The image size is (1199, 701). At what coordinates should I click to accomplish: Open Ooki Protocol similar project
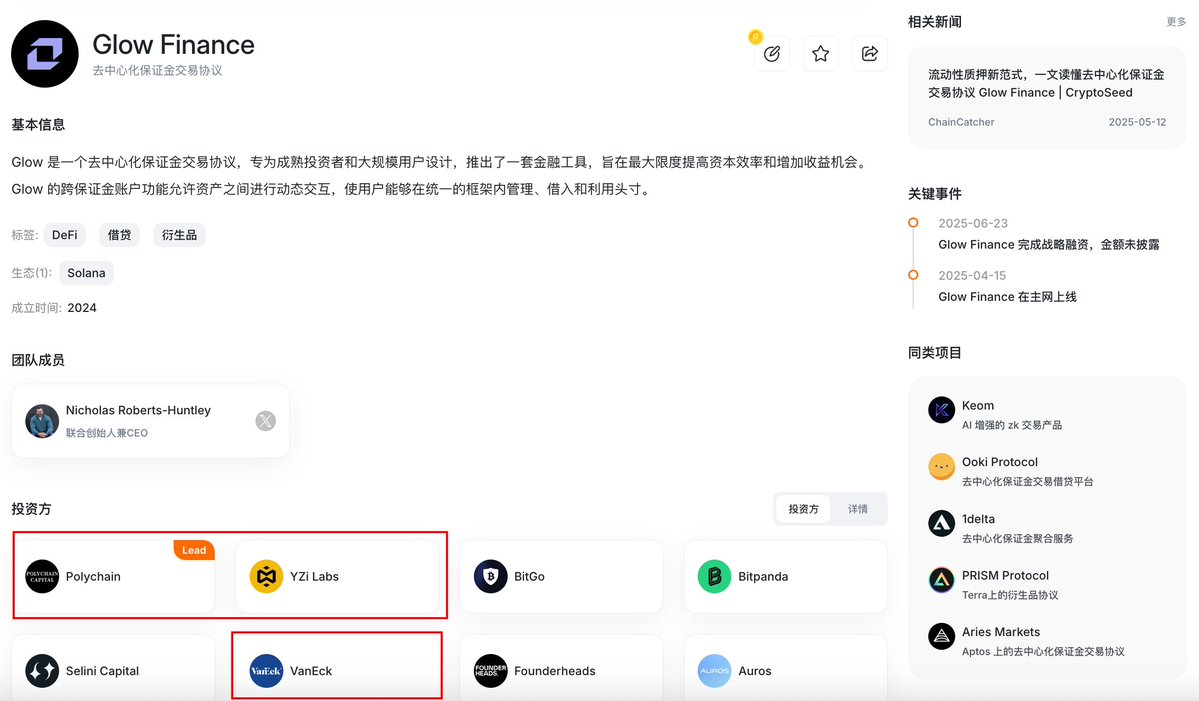(1046, 470)
